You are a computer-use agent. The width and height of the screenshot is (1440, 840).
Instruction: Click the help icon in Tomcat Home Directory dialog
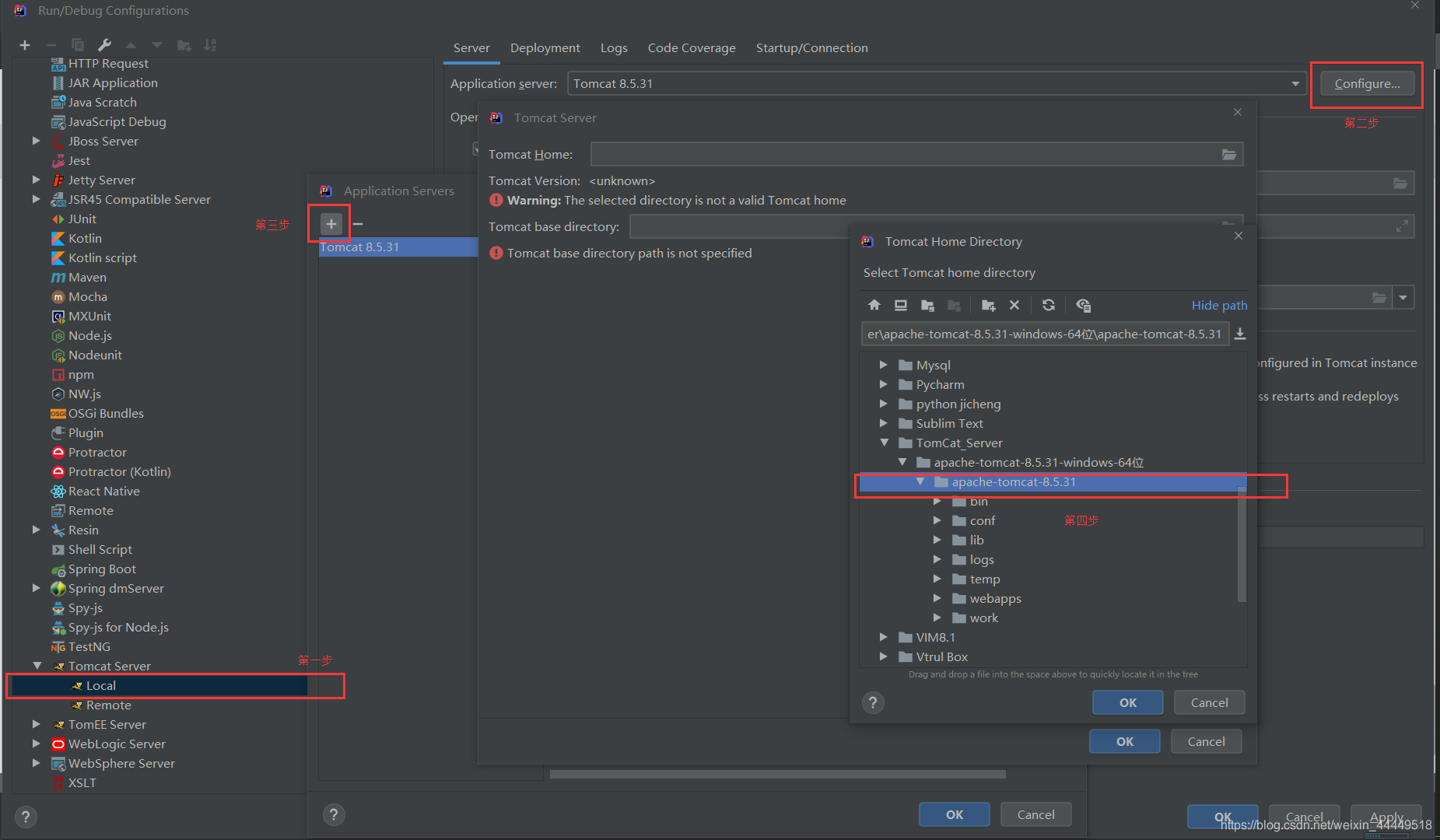(x=873, y=702)
